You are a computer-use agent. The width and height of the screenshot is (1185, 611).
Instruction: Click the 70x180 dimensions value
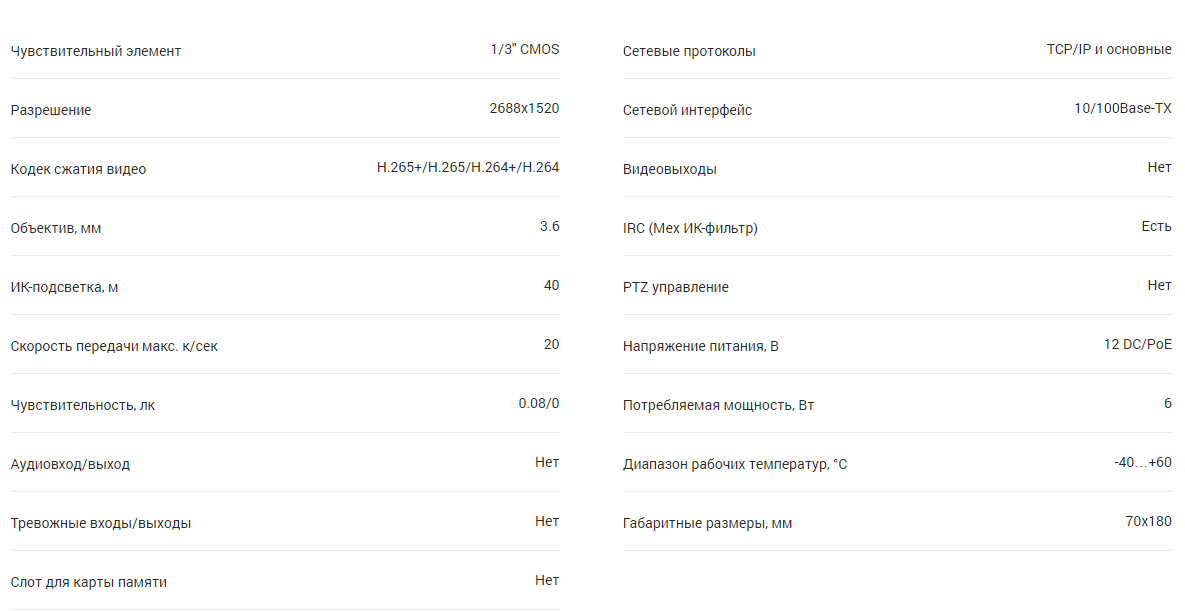coord(1148,522)
